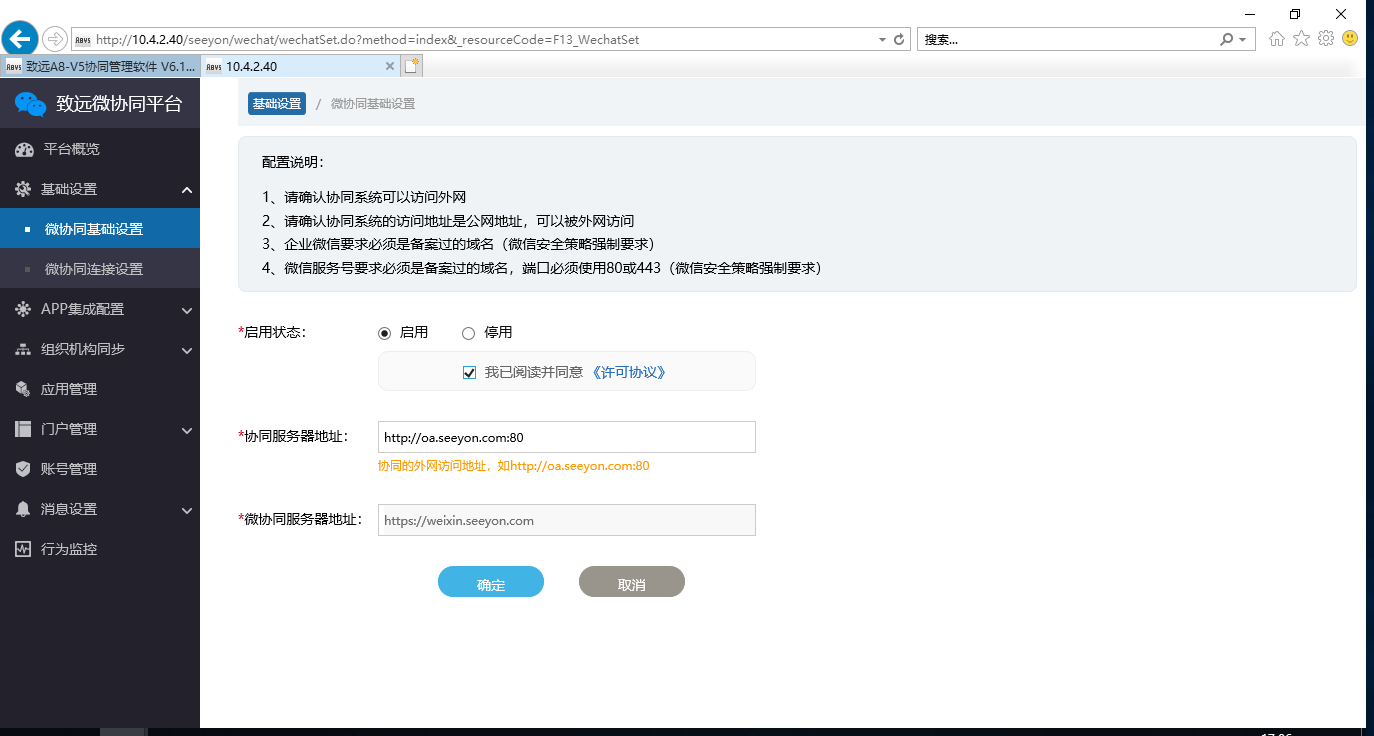Click the 基础设置 gear icon

23,189
